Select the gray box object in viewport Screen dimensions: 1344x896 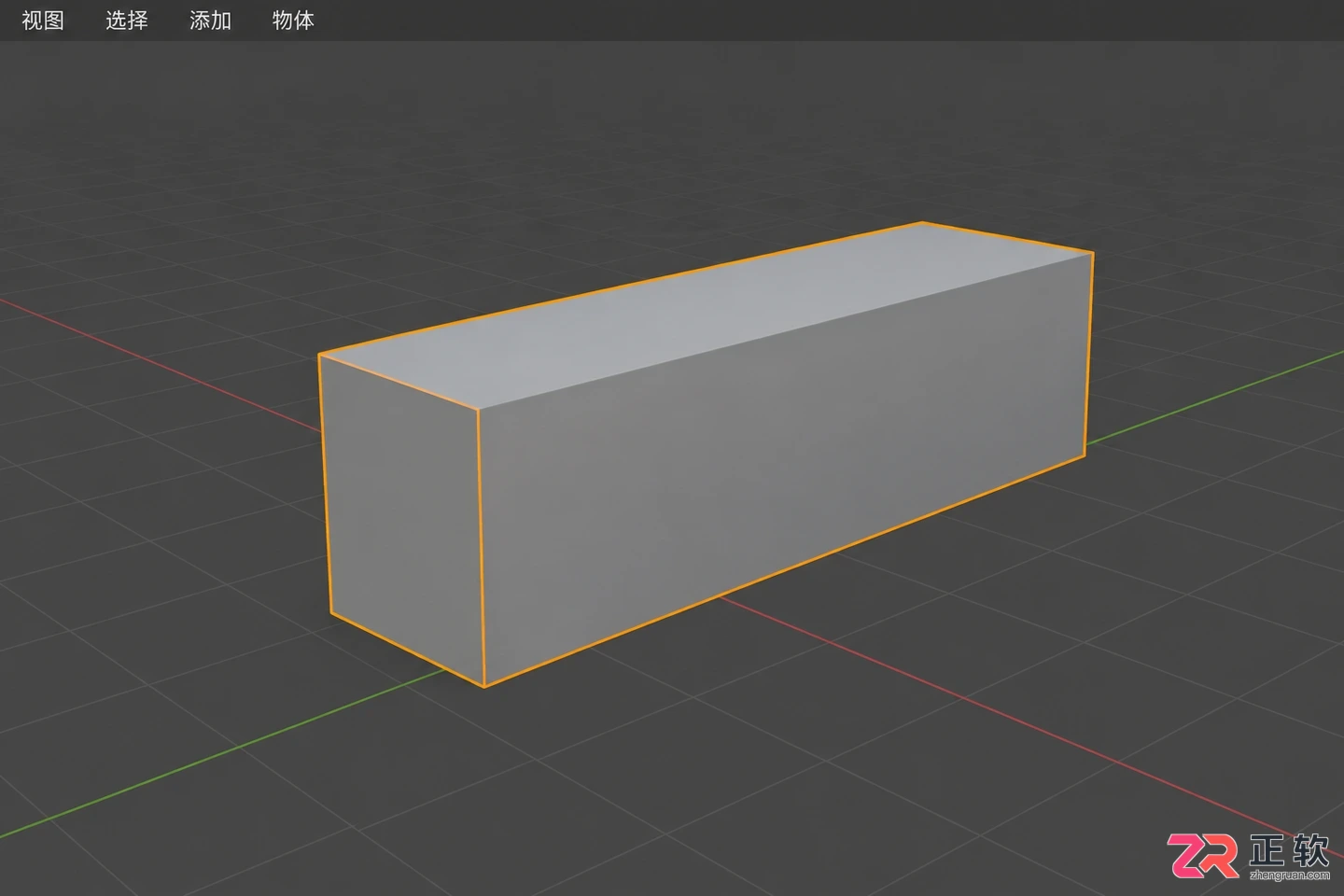pyautogui.click(x=707, y=455)
